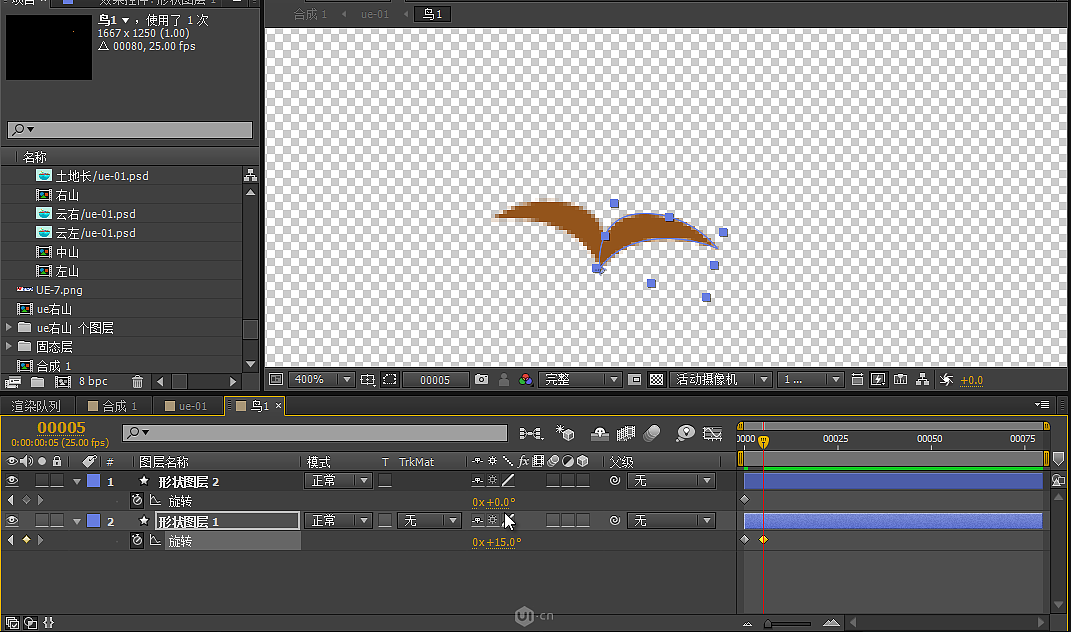The image size is (1071, 632).
Task: Toggle hide shy layers switch in the timeline
Action: [600, 433]
